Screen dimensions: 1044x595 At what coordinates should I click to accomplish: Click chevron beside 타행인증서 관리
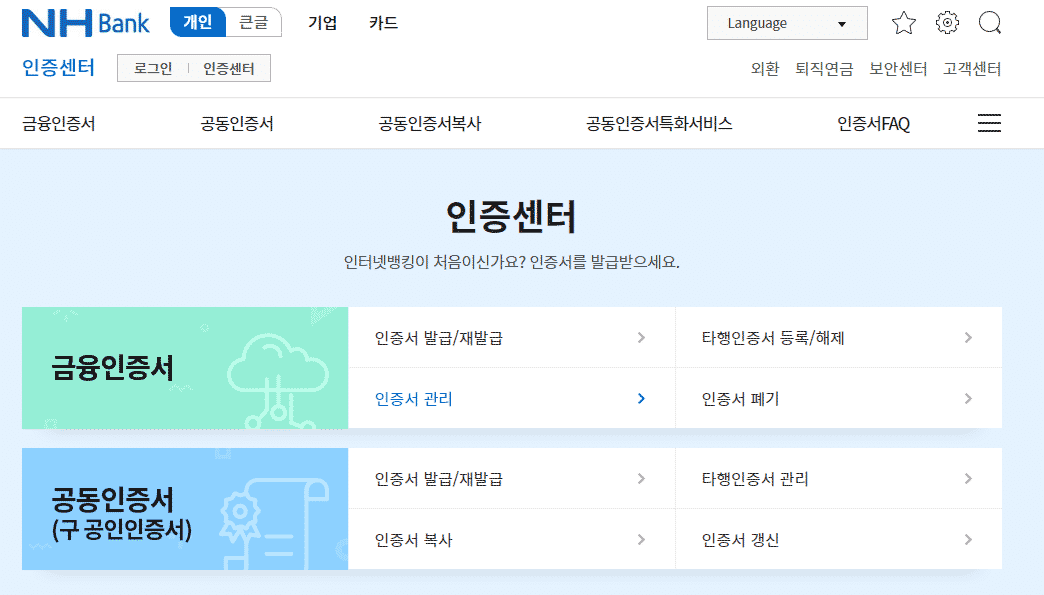(968, 479)
